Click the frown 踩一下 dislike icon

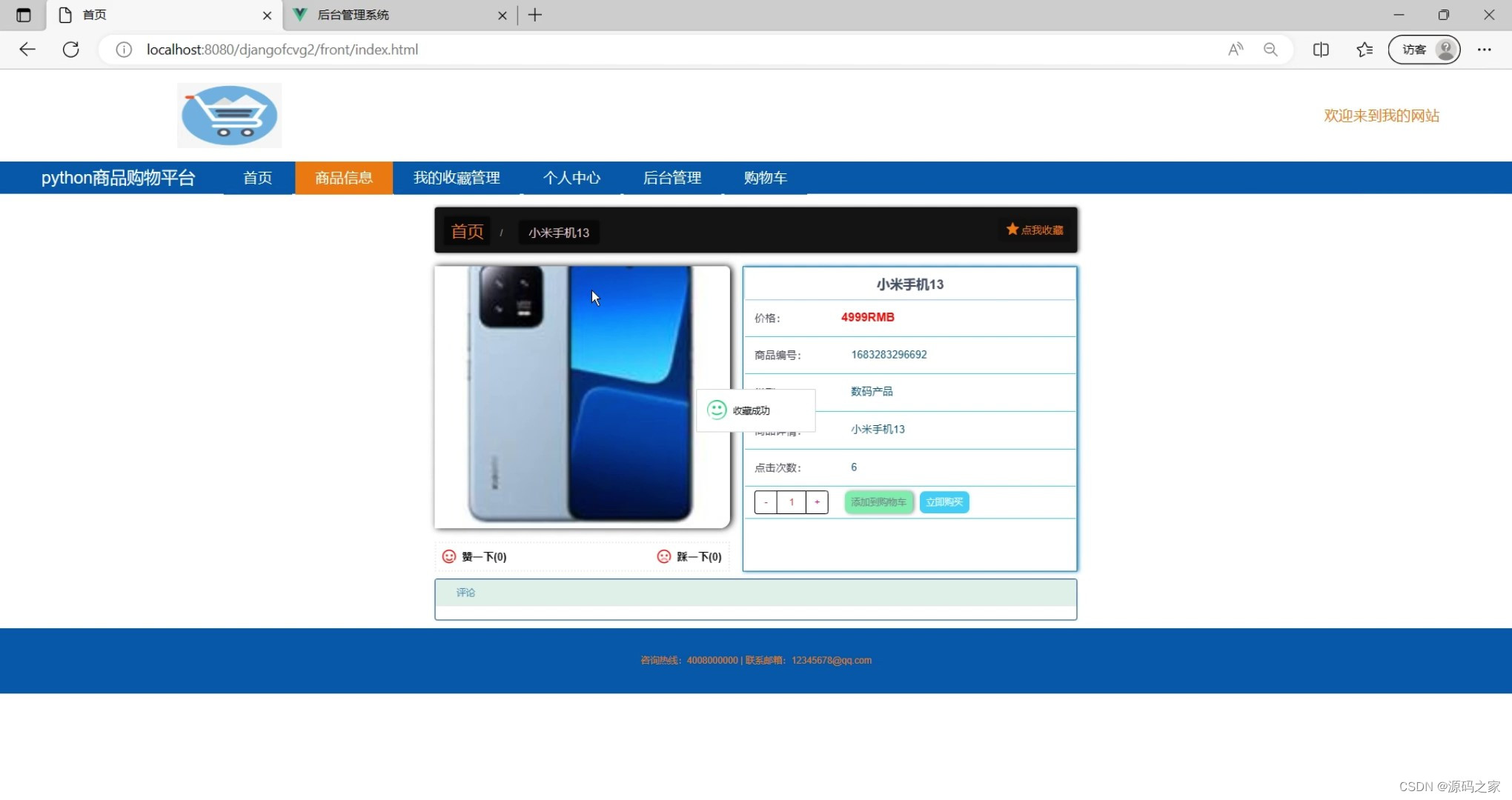664,556
